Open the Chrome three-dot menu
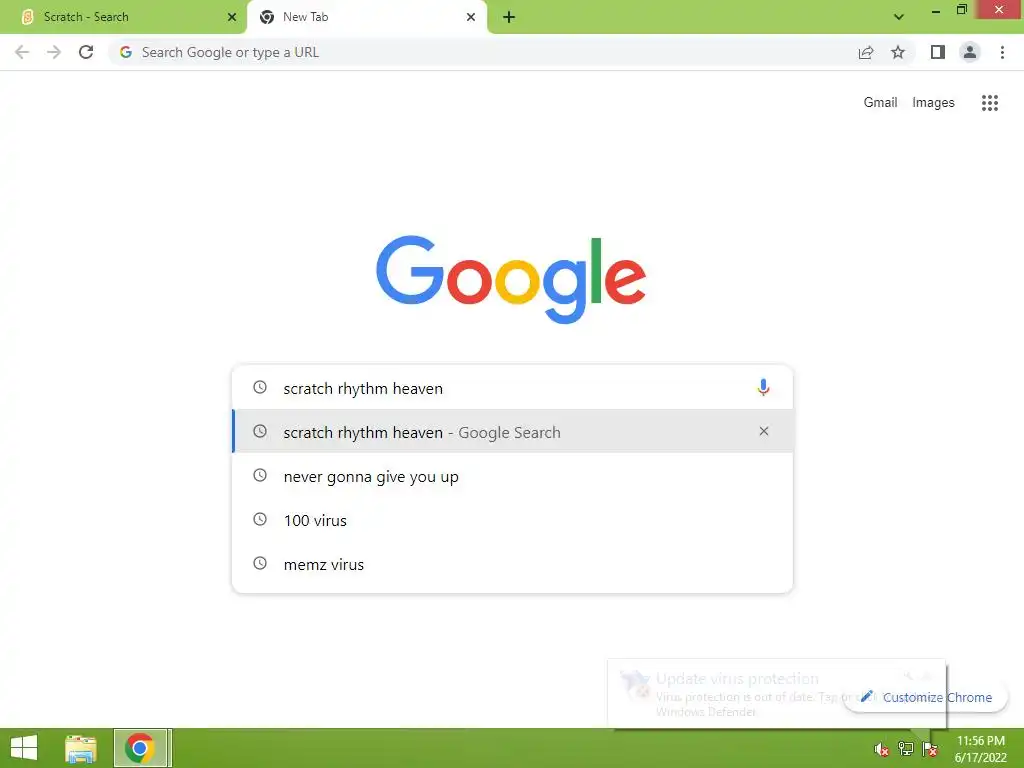 (x=1002, y=52)
